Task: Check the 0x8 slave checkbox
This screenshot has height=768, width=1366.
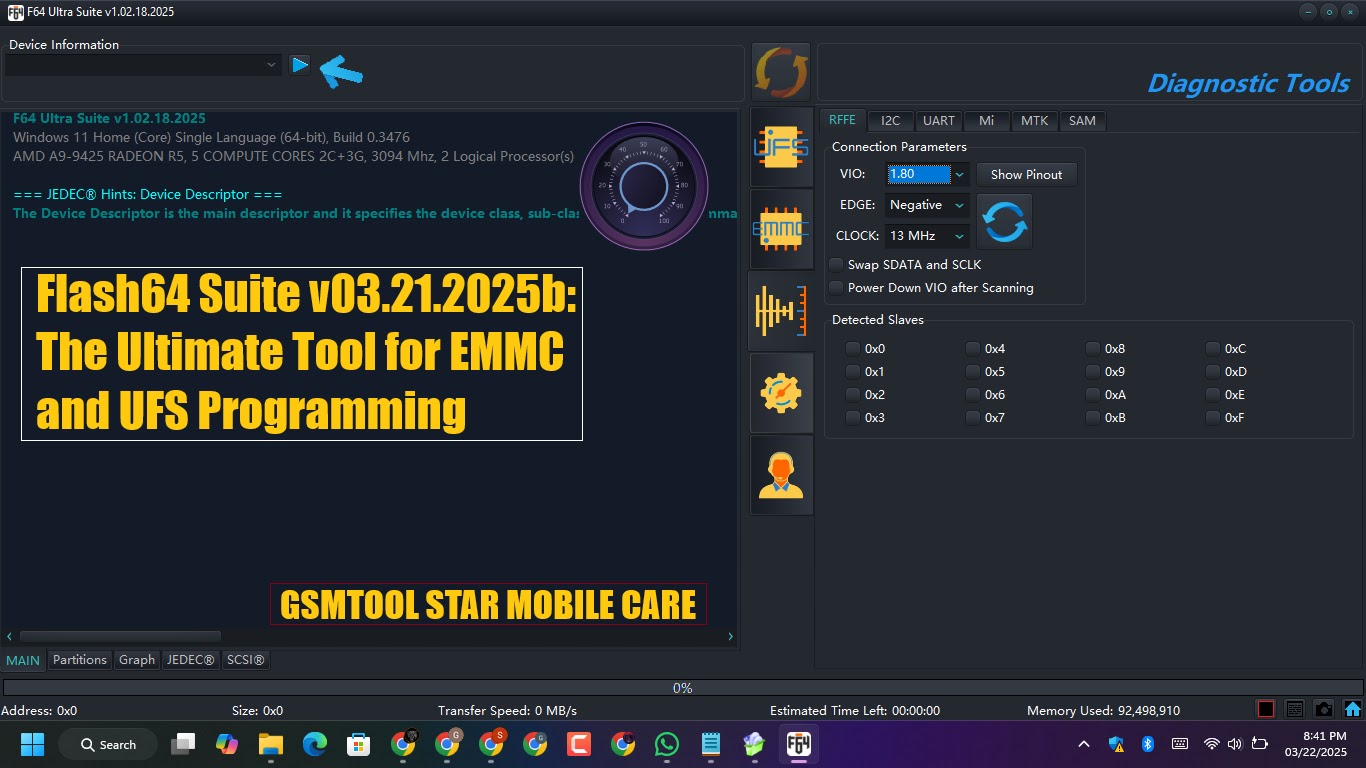Action: click(1093, 349)
